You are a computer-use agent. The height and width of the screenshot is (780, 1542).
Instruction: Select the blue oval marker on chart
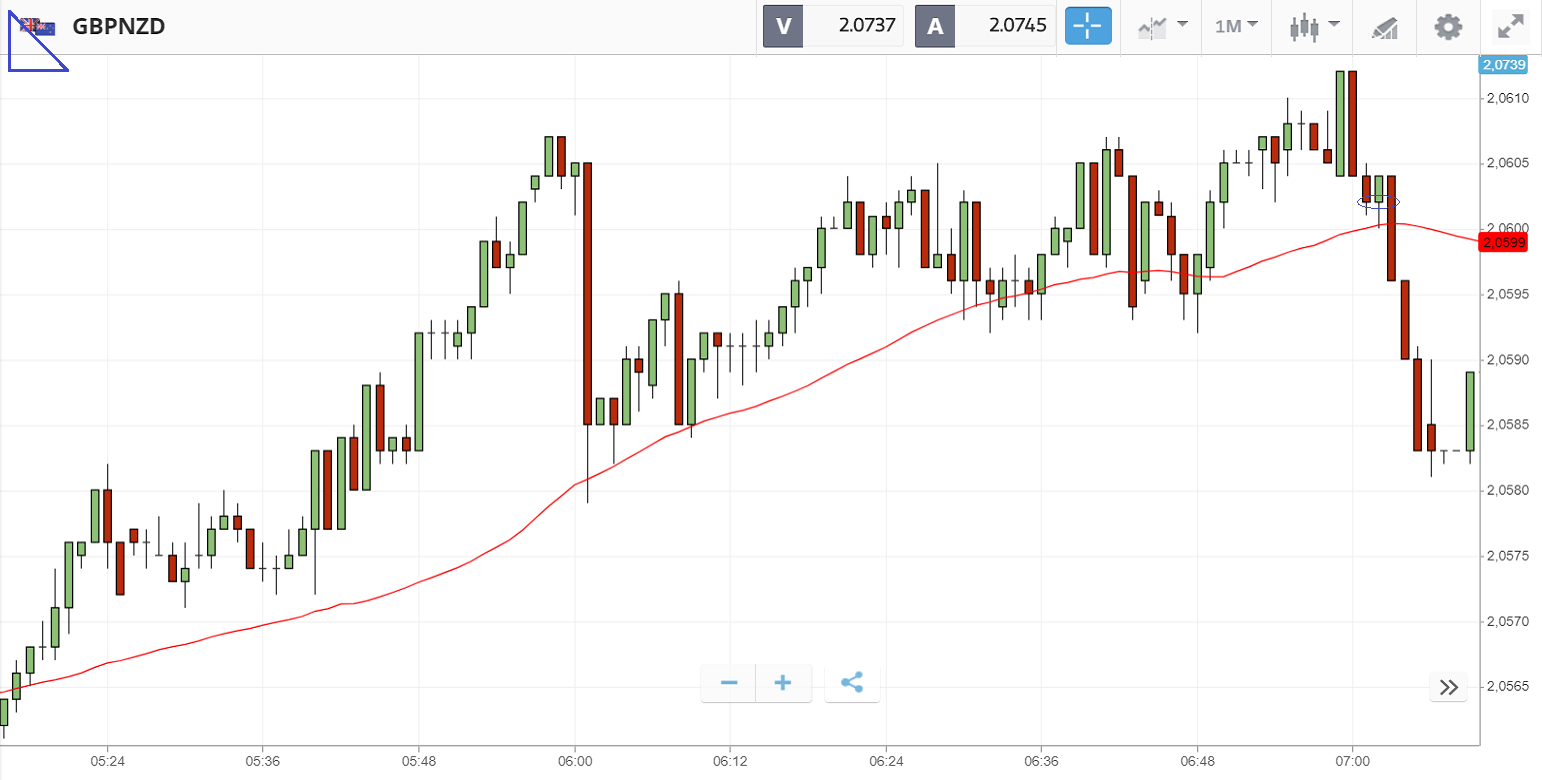[x=1378, y=202]
